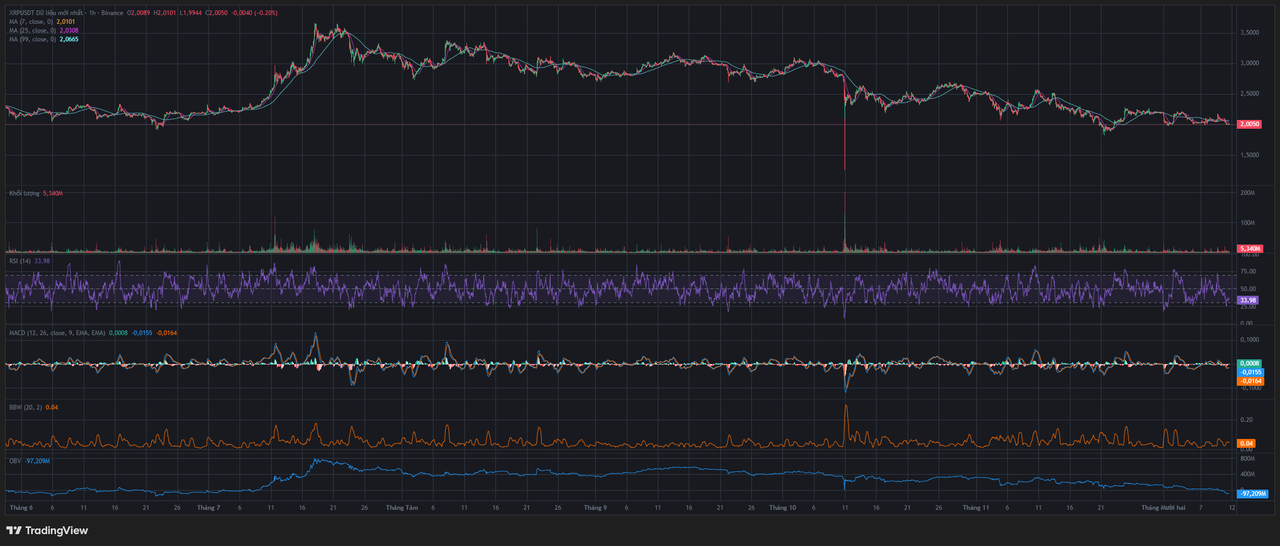Click the 3,5000 price scale value

coord(1250,33)
